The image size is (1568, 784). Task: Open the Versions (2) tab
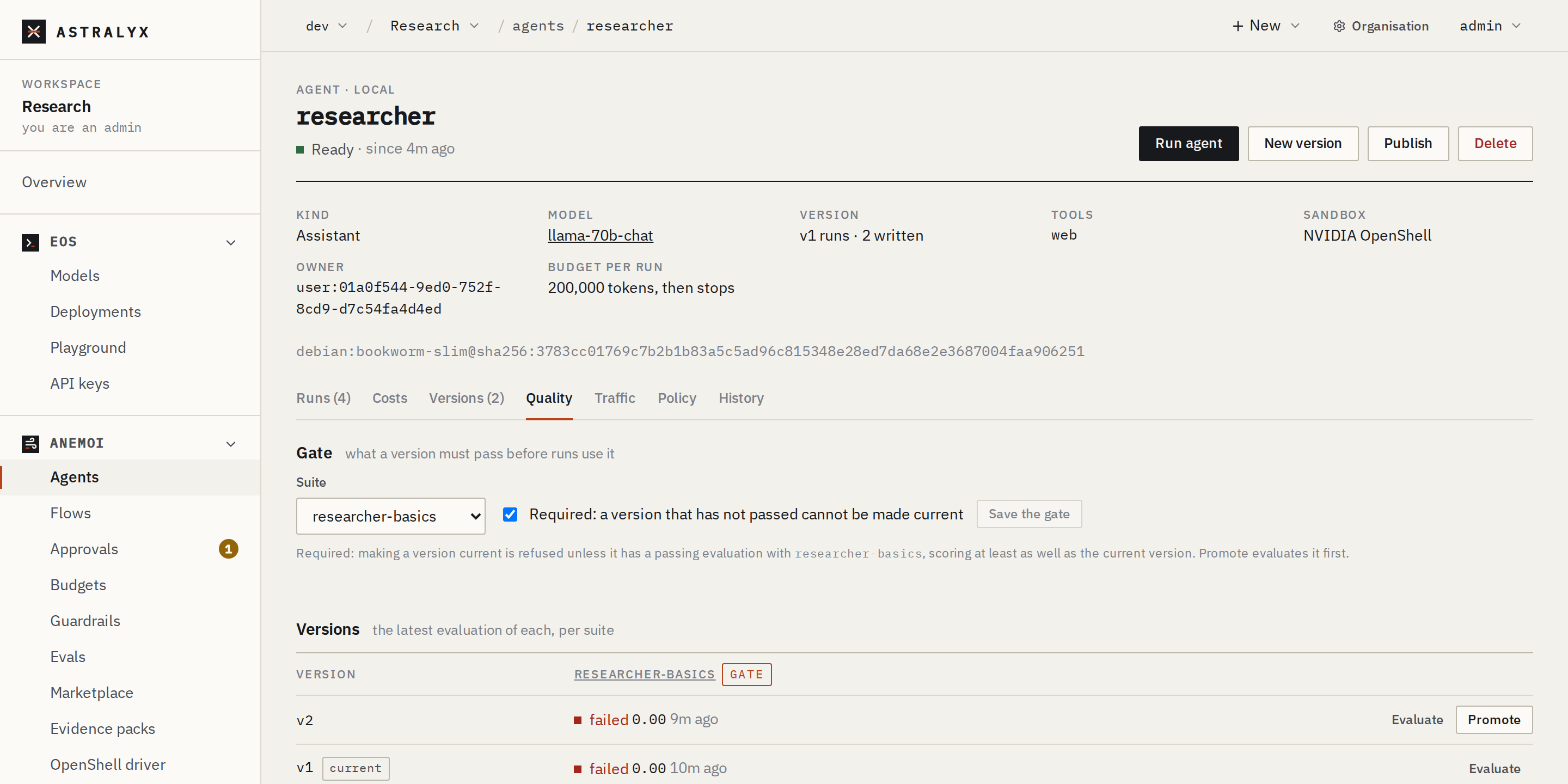[466, 398]
